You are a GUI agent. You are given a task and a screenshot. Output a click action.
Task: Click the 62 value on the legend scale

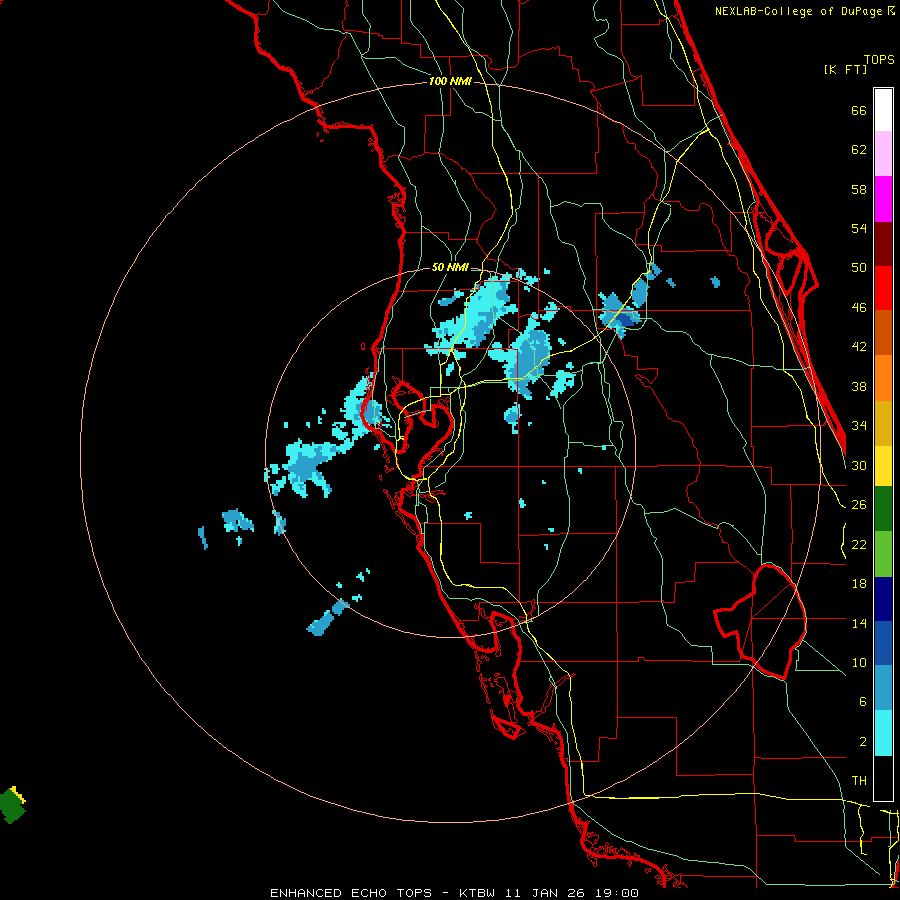859,150
